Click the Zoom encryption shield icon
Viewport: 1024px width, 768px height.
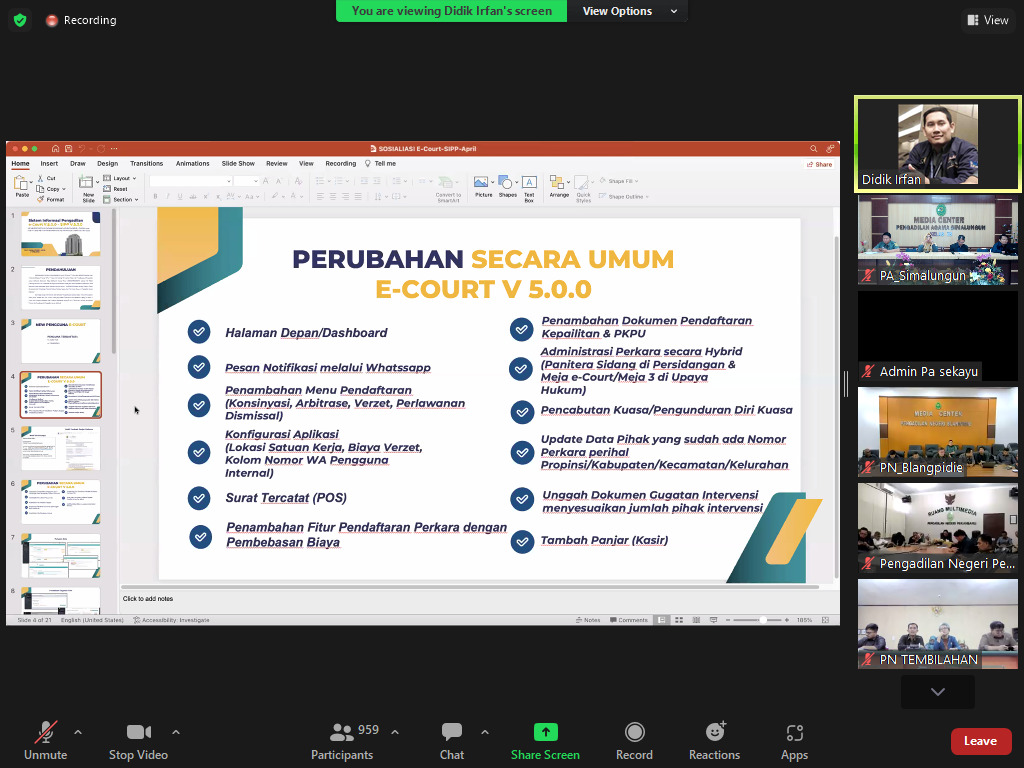click(20, 20)
